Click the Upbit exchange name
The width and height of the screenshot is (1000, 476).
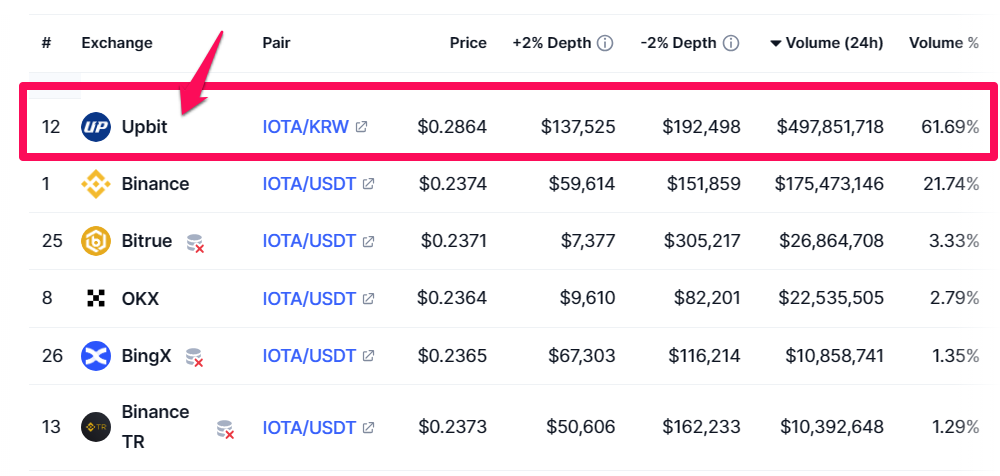[x=145, y=127]
